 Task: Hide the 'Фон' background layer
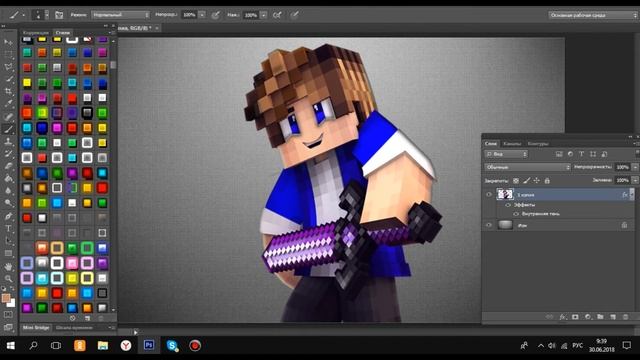coord(489,225)
